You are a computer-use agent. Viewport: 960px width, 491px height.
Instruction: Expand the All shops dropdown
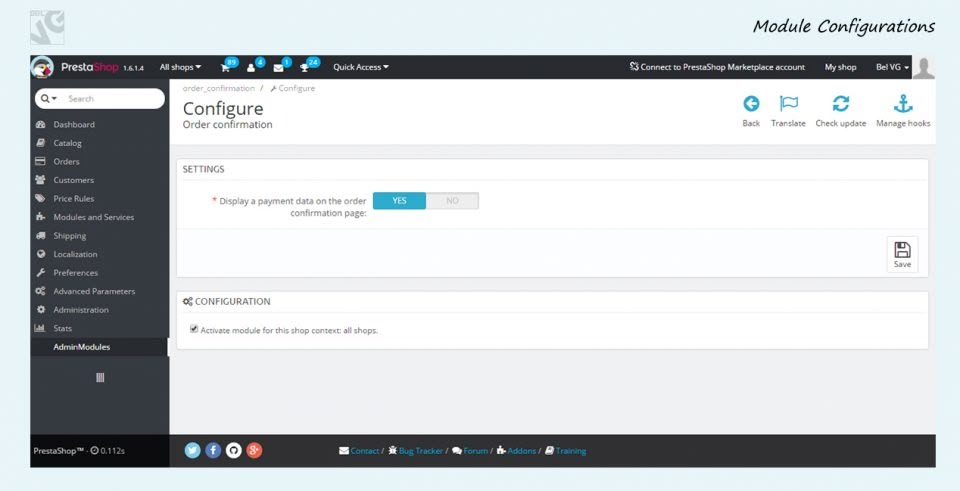pos(180,67)
